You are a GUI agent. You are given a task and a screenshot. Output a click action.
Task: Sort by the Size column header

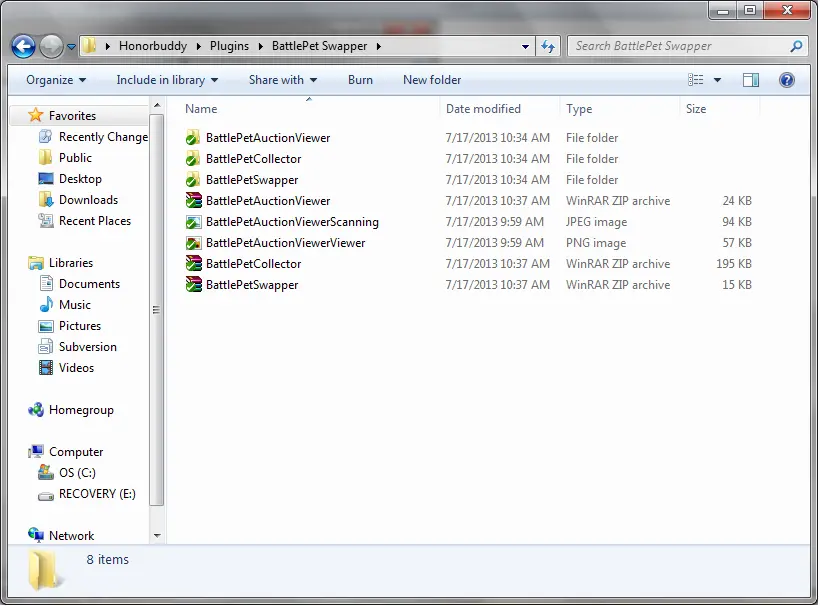pyautogui.click(x=696, y=109)
